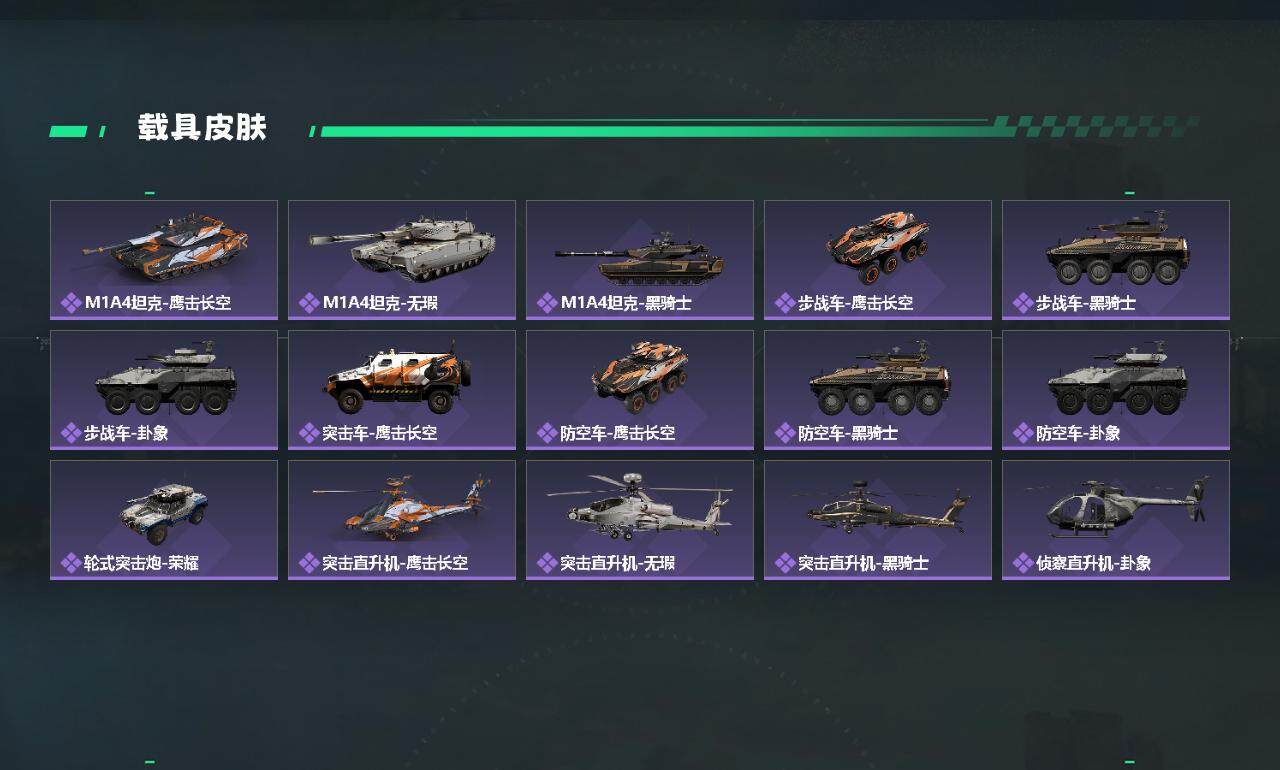Click the purple diamond icon beside 侦察直升机-卦象
Viewport: 1280px width, 770px height.
1023,563
